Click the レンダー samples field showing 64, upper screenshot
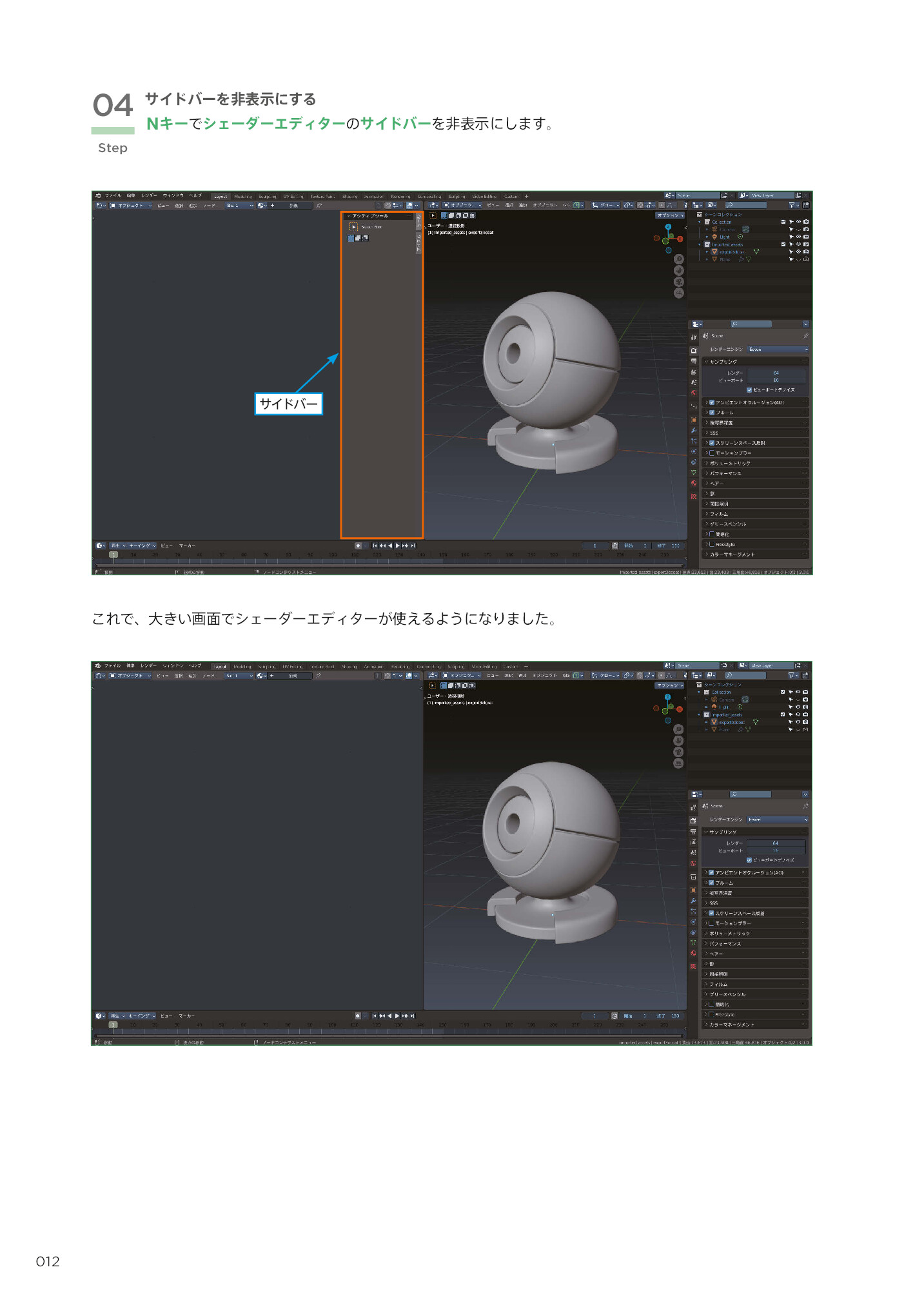Screen dimensions: 924x1305 [x=776, y=373]
